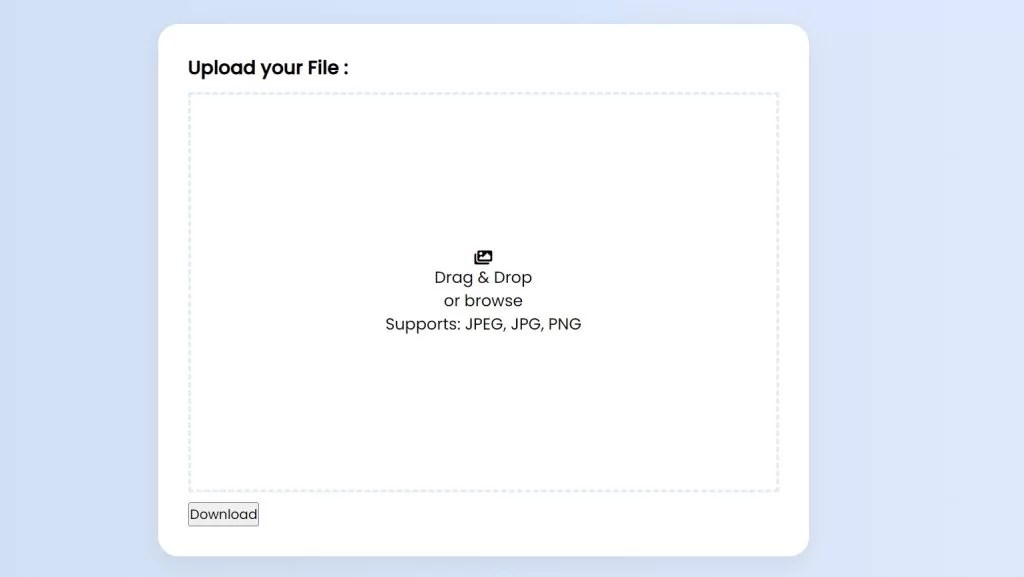Screen dimensions: 1024x577
Task: Click the 'Supports: JPEG, JPG, PNG' text
Action: [483, 323]
